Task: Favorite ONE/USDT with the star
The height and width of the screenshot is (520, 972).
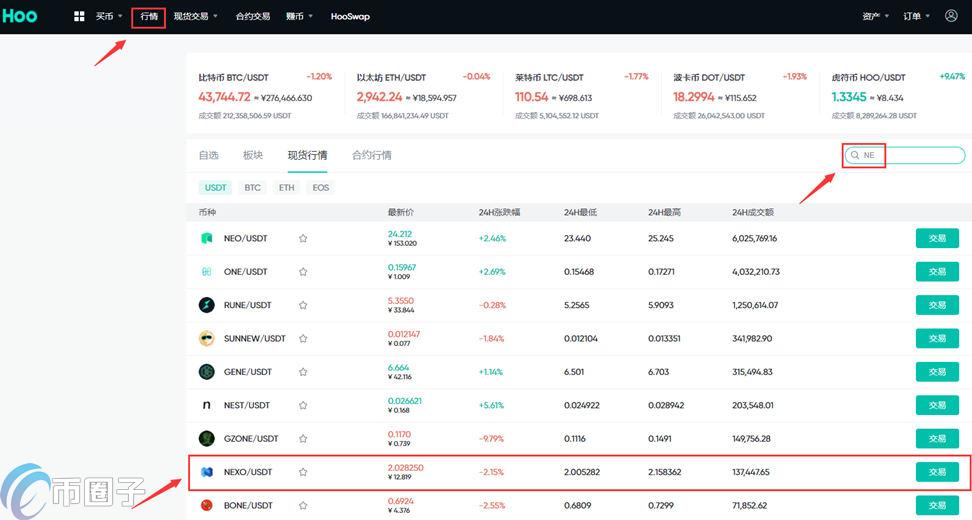Action: point(303,271)
